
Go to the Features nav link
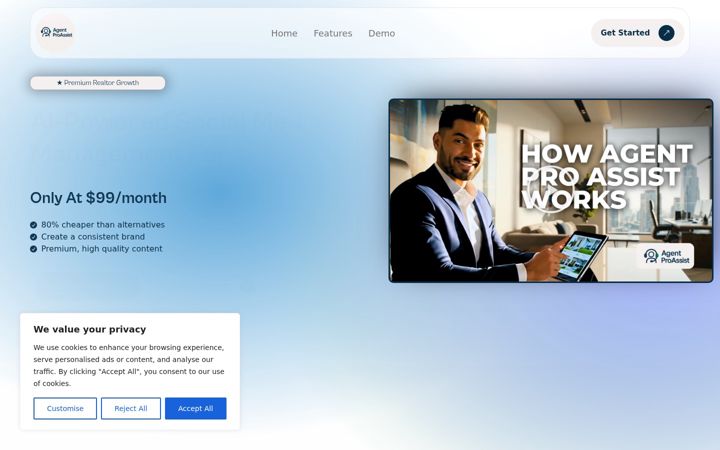point(333,34)
